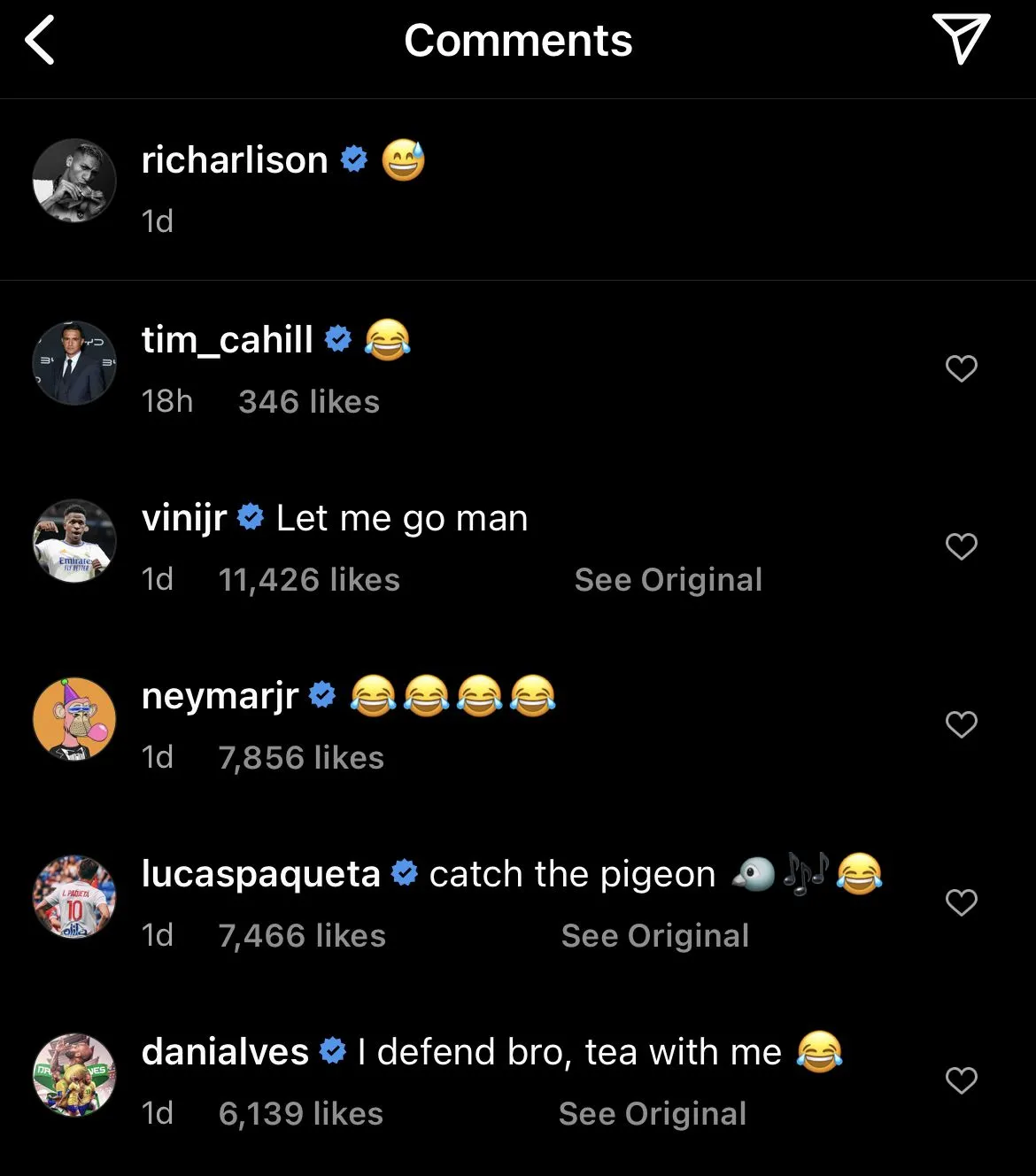Tap vinijr's profile photo
Viewport: 1036px width, 1176px height.
[74, 541]
